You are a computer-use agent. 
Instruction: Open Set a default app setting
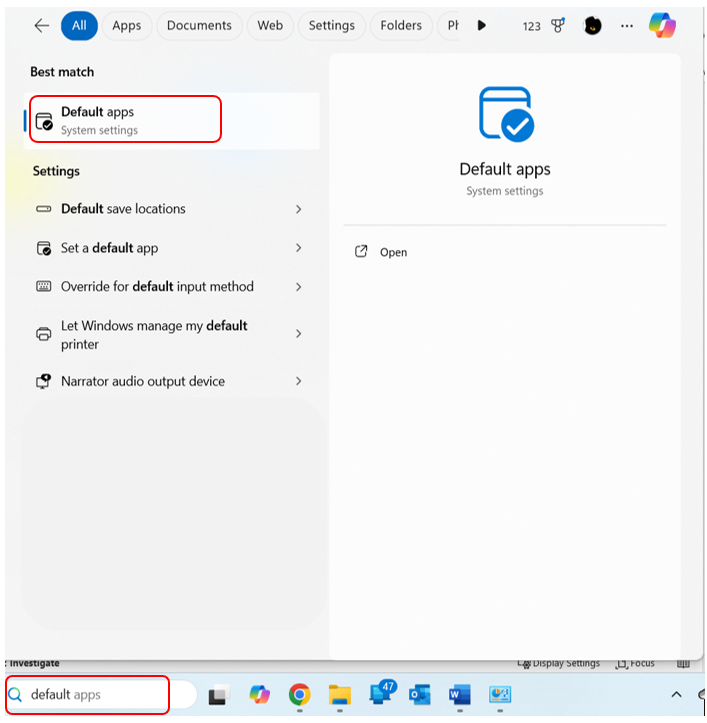(x=172, y=248)
